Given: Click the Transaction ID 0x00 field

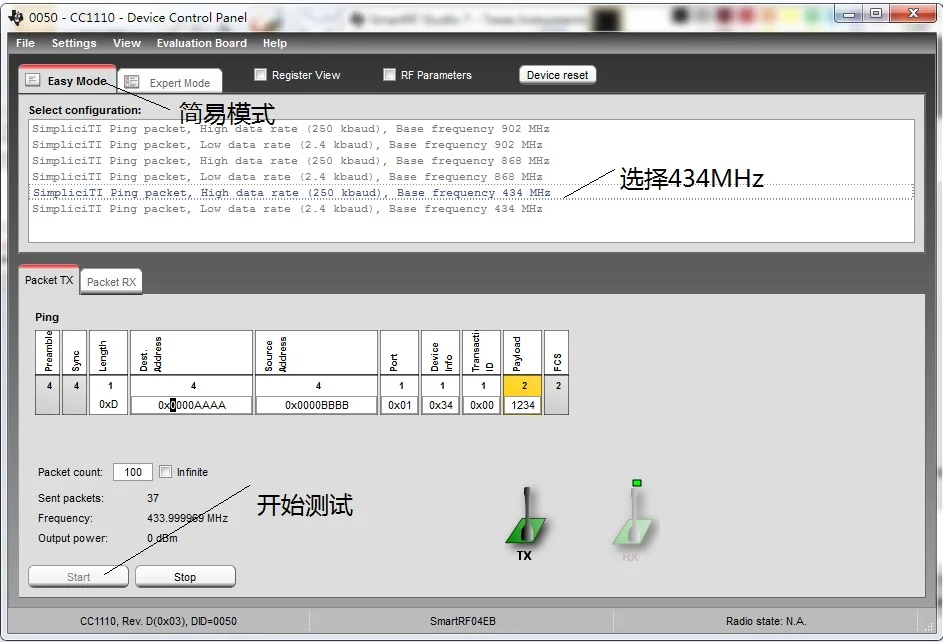Looking at the screenshot, I should click(482, 405).
